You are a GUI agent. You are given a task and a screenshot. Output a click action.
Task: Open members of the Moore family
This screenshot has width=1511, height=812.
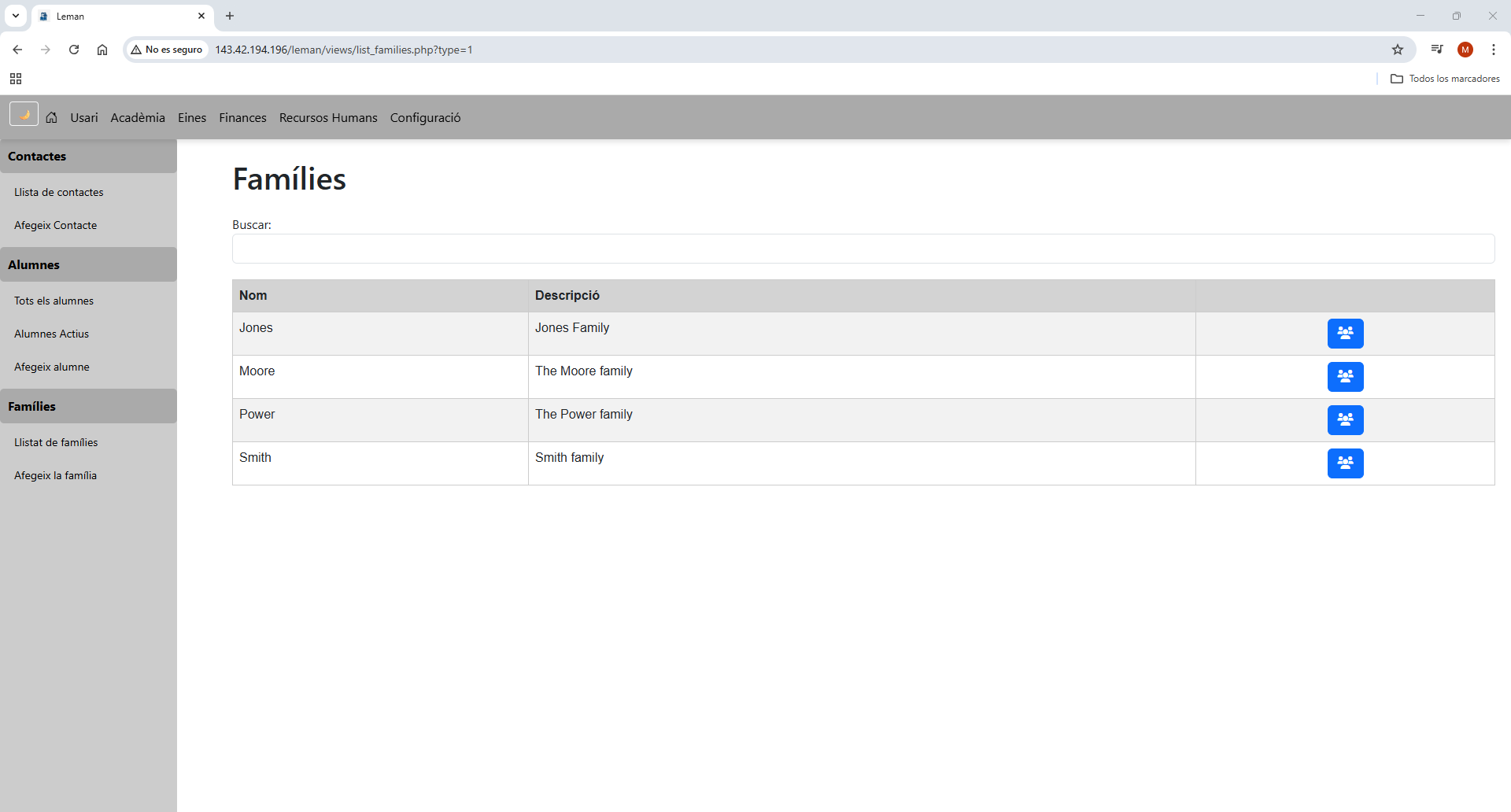click(1345, 377)
